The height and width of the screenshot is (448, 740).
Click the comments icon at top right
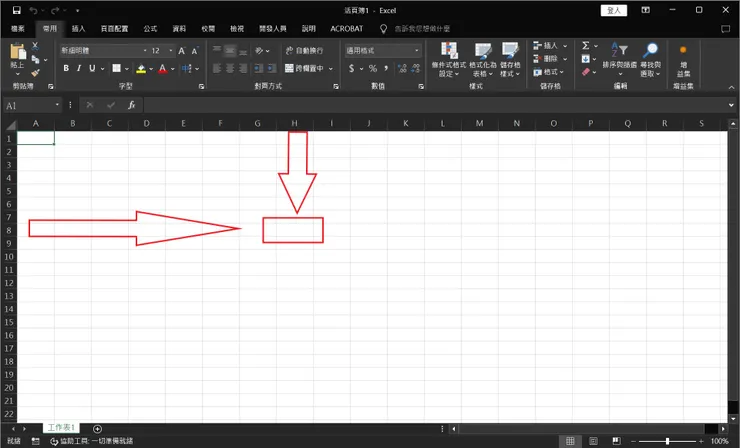pos(725,29)
